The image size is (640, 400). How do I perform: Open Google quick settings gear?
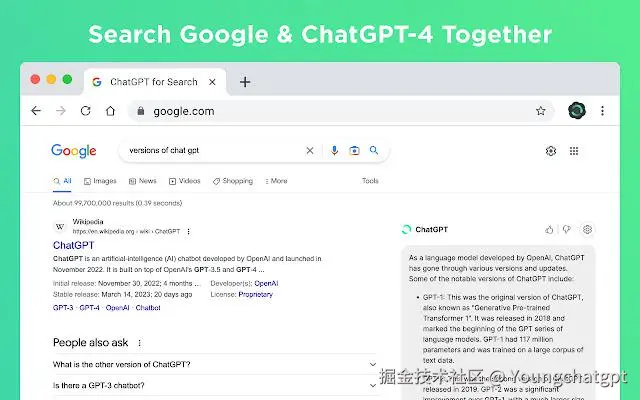551,151
